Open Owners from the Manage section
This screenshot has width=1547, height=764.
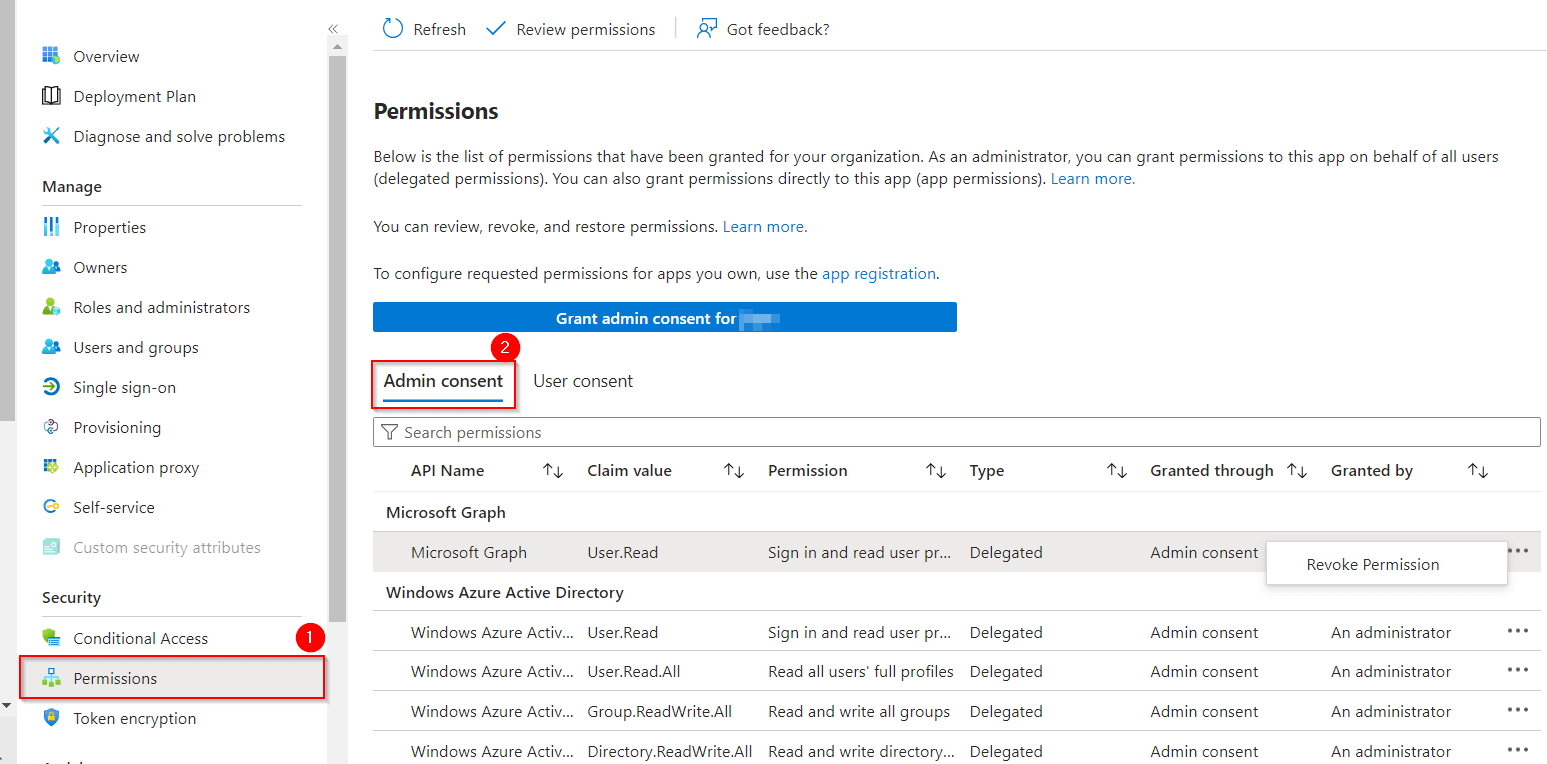tap(100, 267)
